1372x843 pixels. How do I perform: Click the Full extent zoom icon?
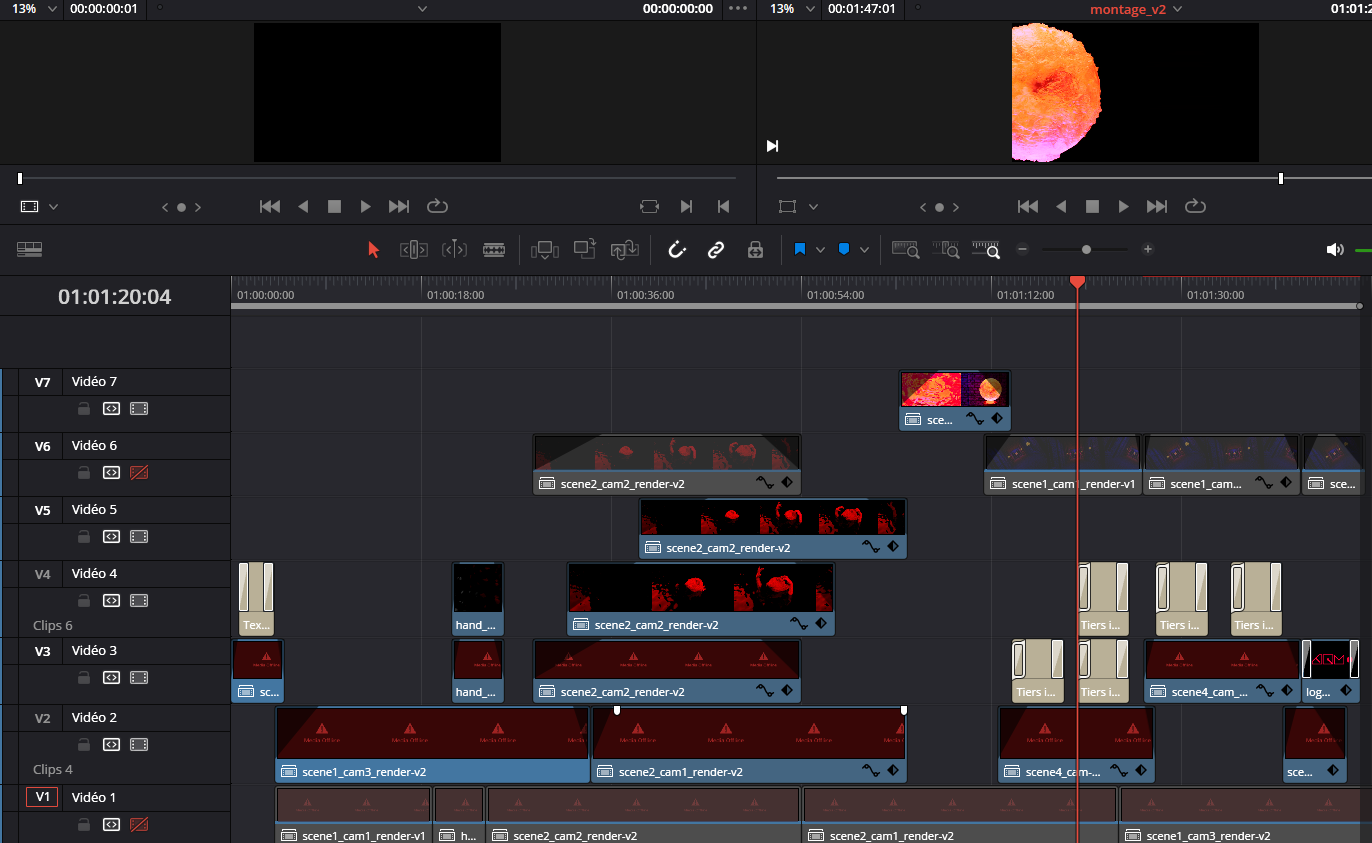[906, 250]
